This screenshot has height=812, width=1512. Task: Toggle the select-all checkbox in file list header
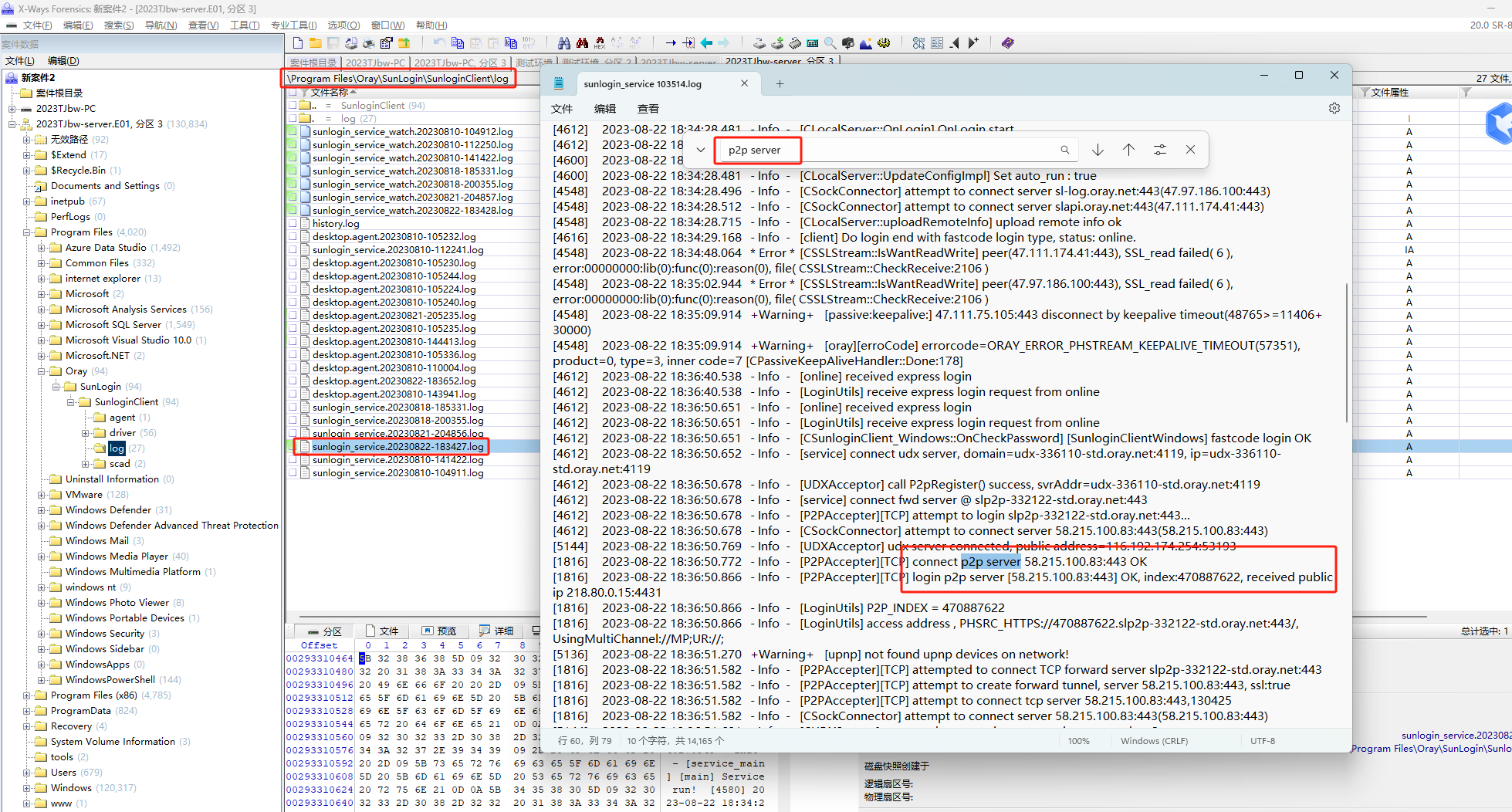coord(293,93)
